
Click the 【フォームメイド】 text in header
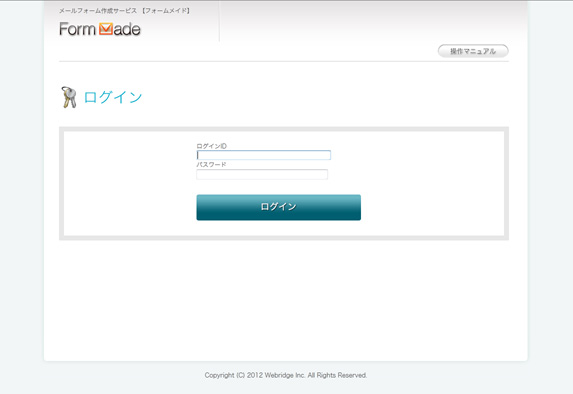[x=166, y=11]
